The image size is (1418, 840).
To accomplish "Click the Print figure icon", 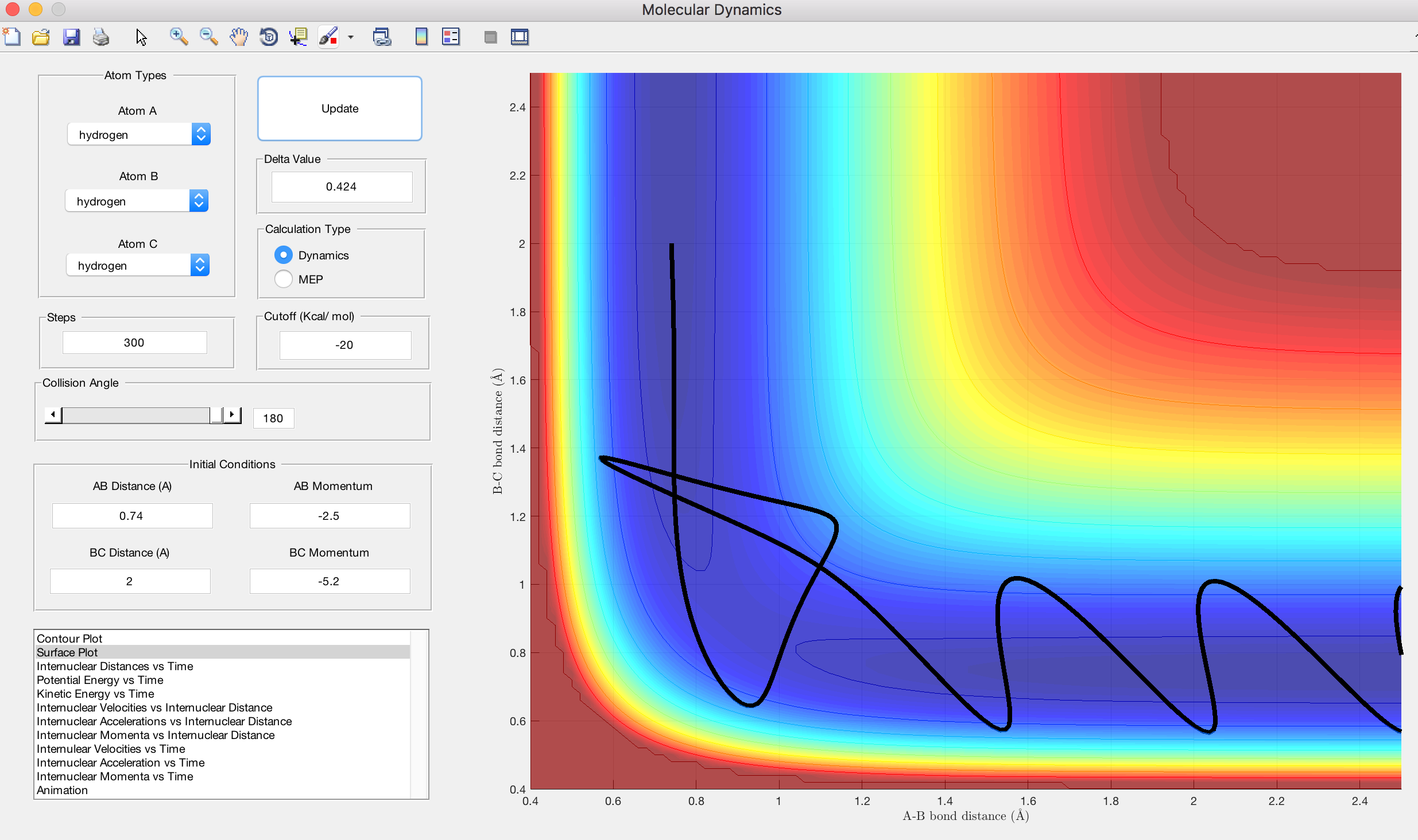I will 101,37.
